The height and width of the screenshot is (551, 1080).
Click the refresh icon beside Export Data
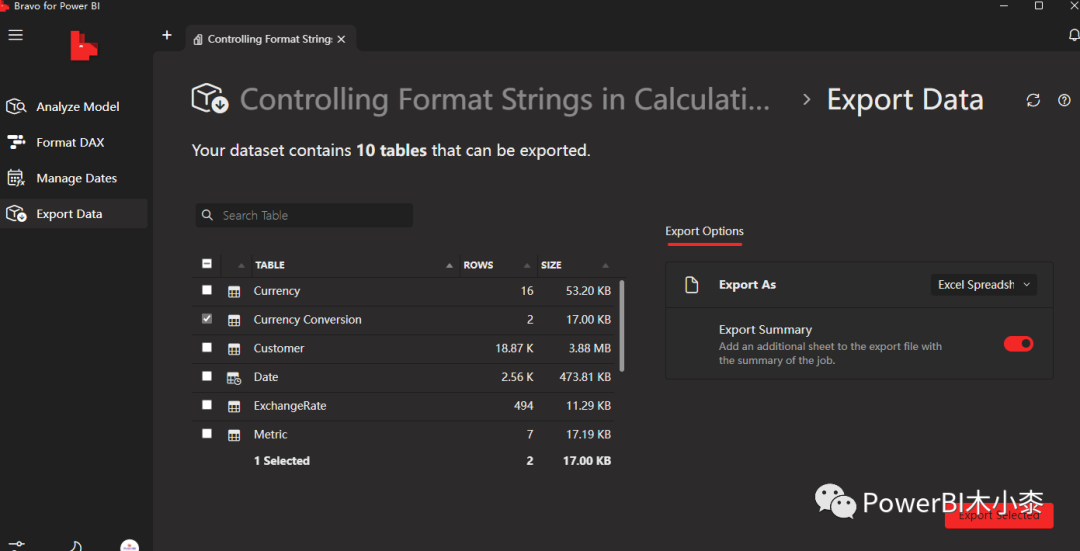1033,100
